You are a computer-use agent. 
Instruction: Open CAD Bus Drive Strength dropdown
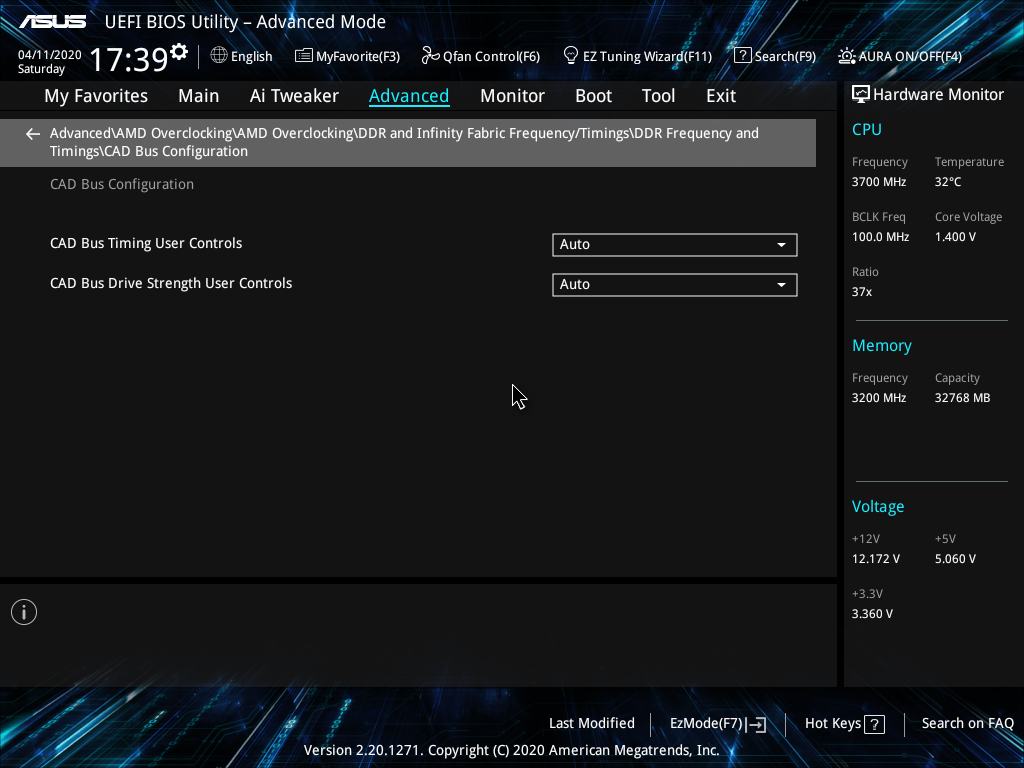click(x=675, y=285)
